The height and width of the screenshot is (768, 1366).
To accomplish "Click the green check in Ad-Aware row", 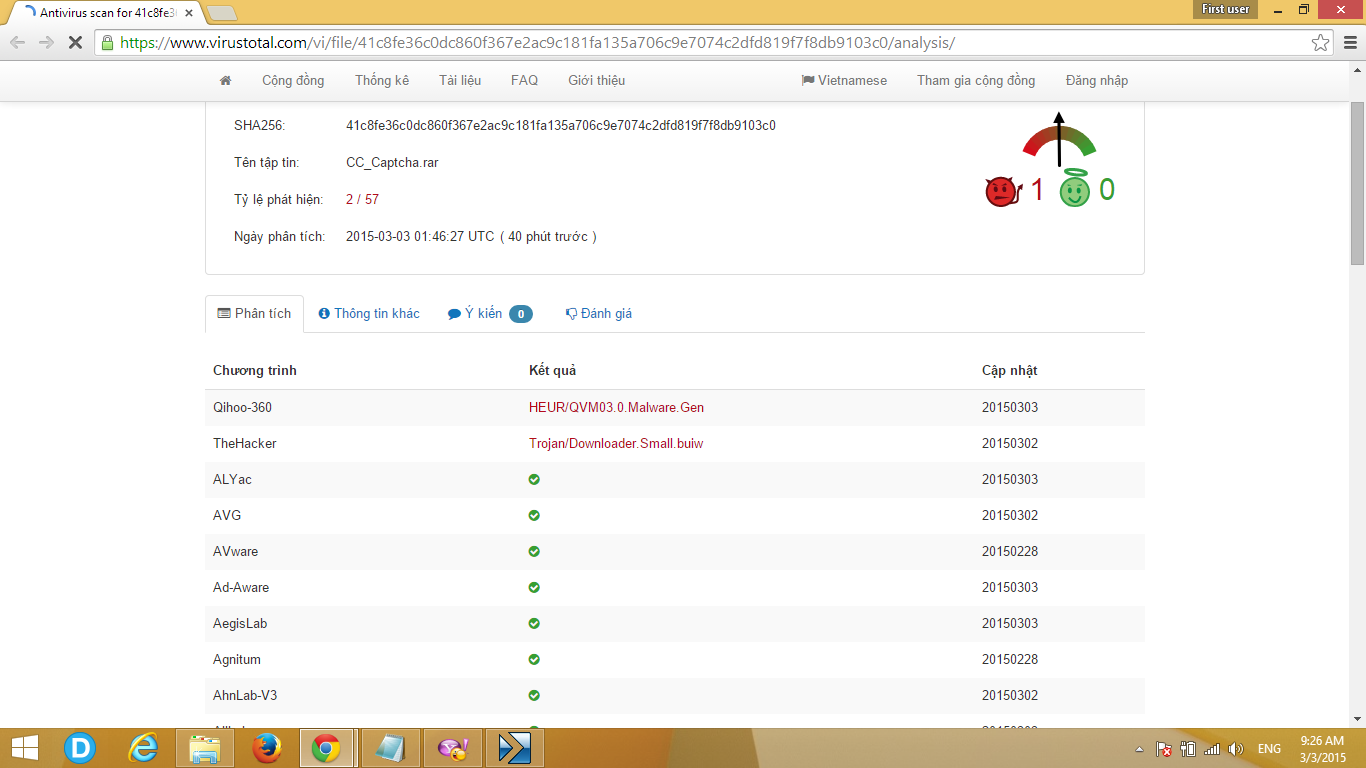I will pos(534,587).
